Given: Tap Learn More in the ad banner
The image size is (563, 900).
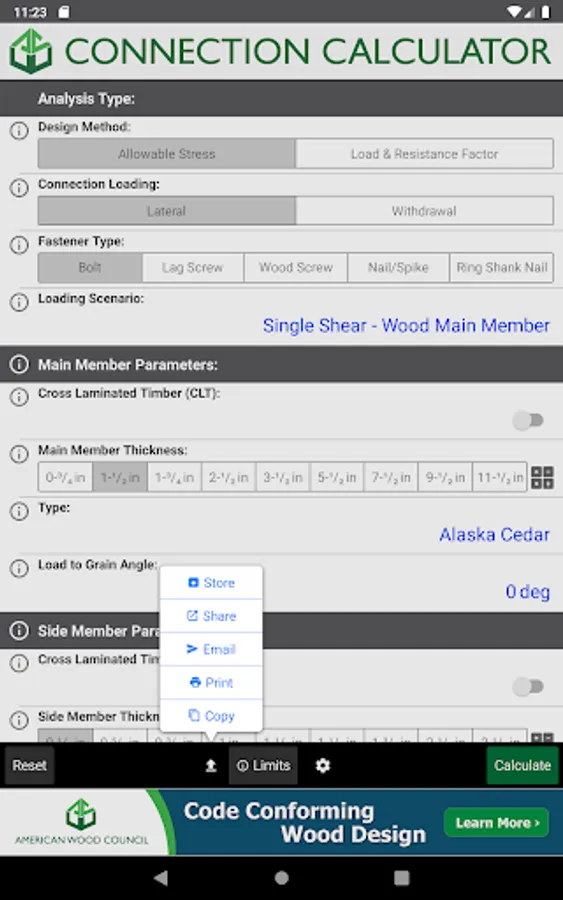Looking at the screenshot, I should pos(496,823).
